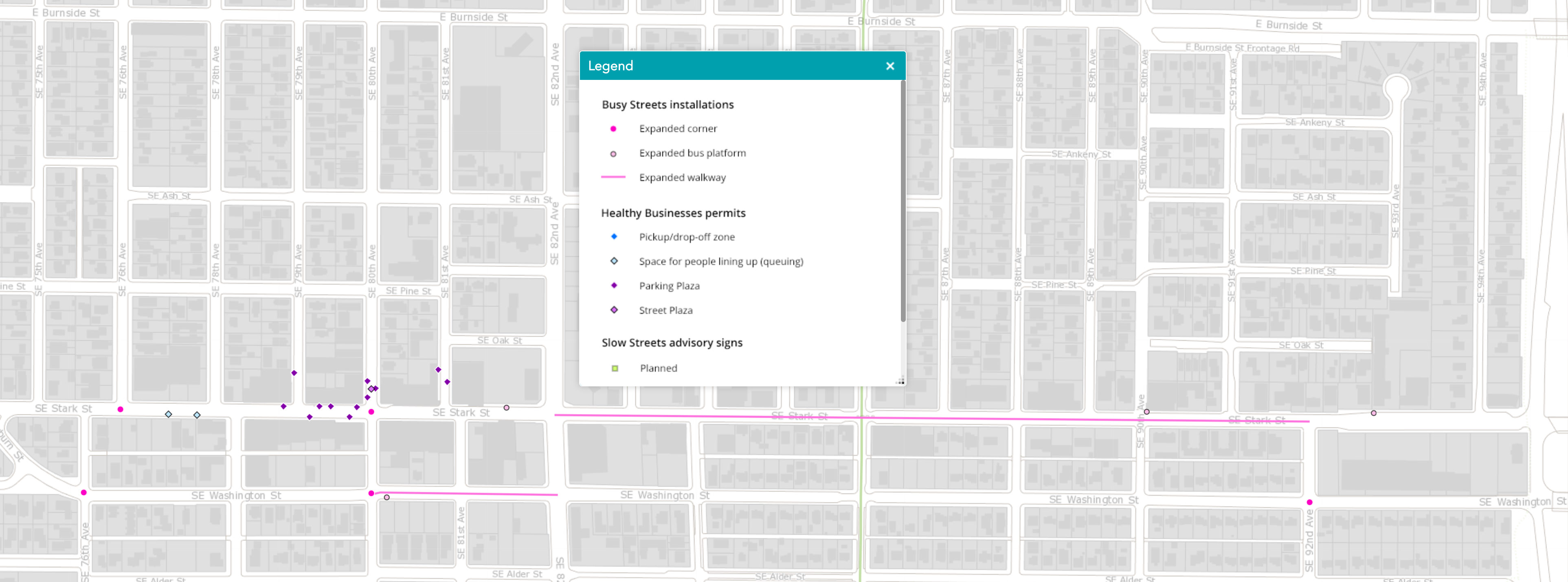Click the Street Plaza legend symbol

614,310
